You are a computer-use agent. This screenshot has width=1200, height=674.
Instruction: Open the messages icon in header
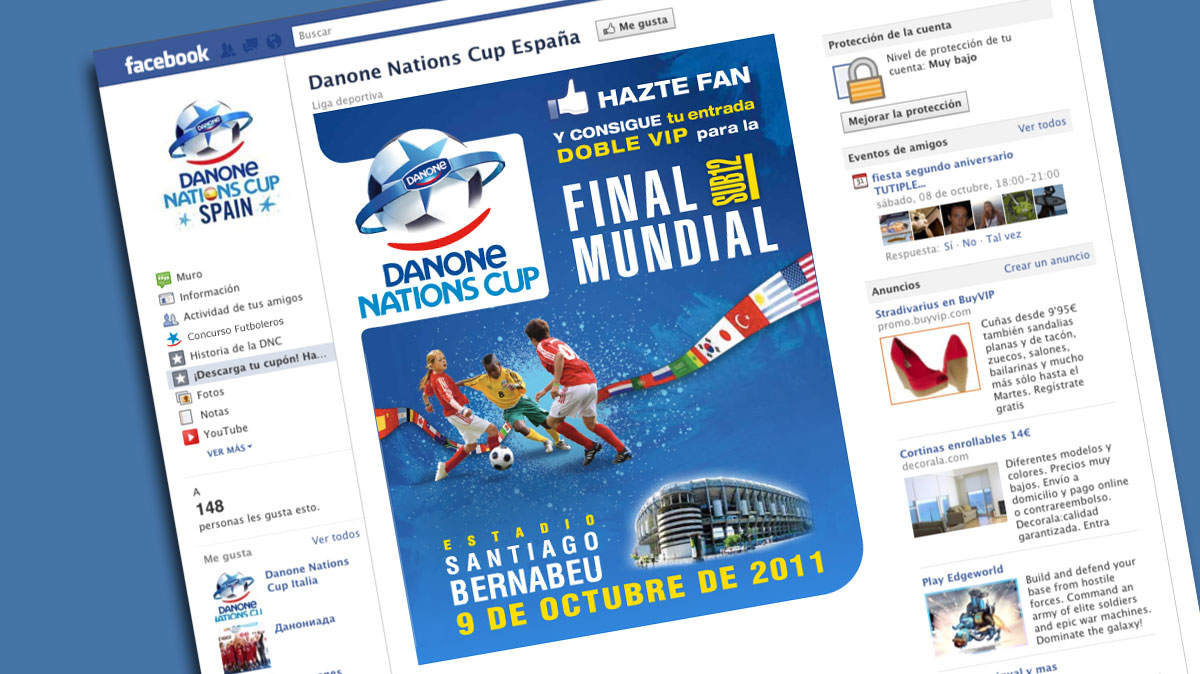[250, 46]
